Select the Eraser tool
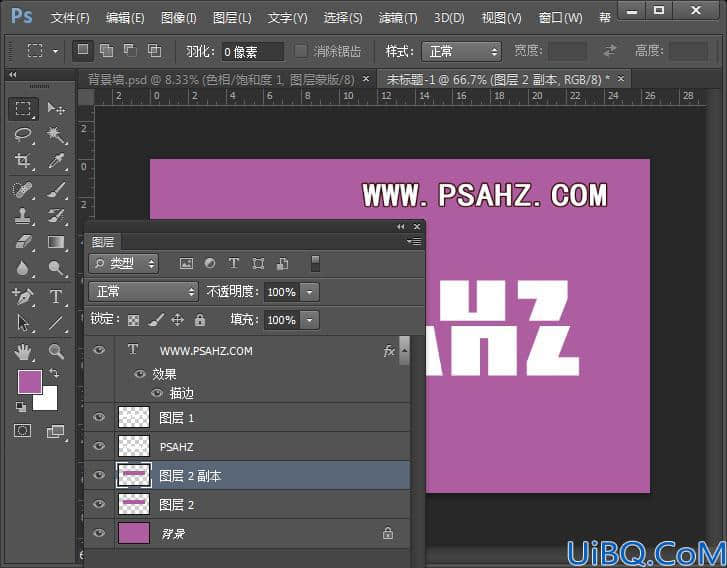Screen dimensions: 727x568 (23, 242)
